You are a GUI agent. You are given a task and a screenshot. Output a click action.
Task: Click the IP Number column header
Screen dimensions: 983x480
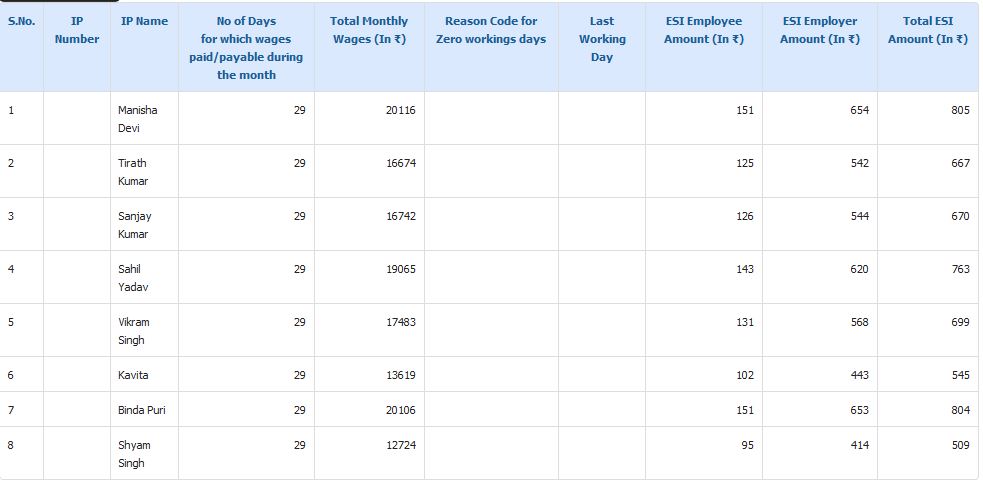pos(76,30)
